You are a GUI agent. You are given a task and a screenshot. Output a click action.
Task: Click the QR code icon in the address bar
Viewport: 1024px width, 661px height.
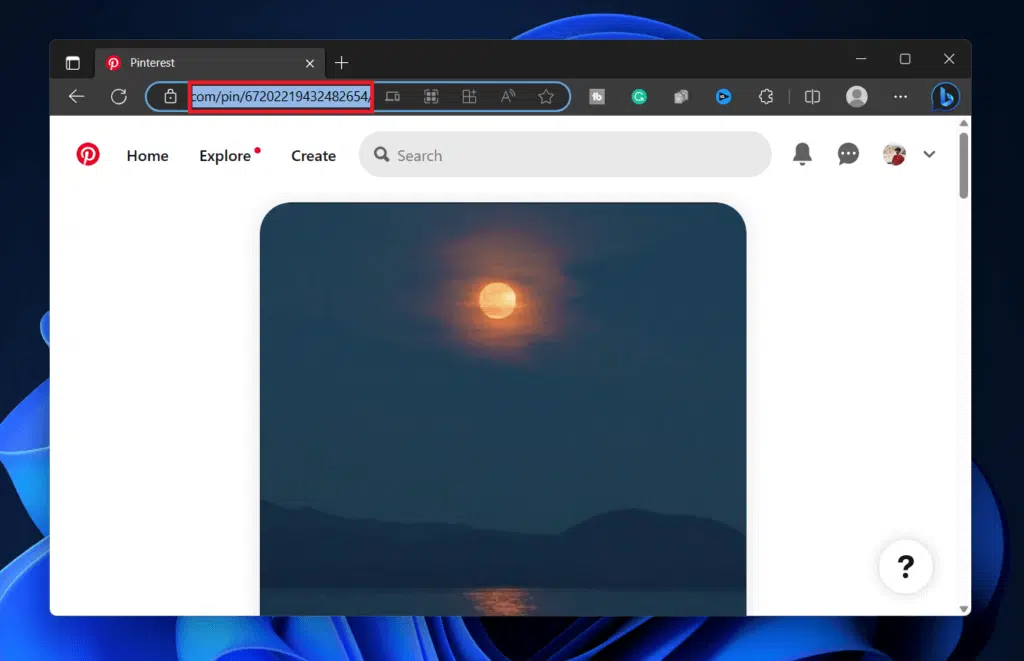pyautogui.click(x=431, y=97)
